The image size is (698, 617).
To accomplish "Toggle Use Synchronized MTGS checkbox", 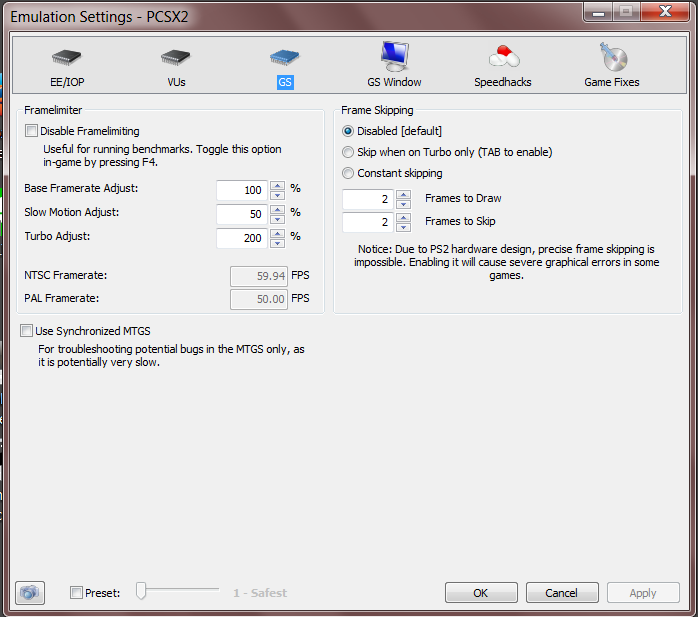I will tap(26, 331).
